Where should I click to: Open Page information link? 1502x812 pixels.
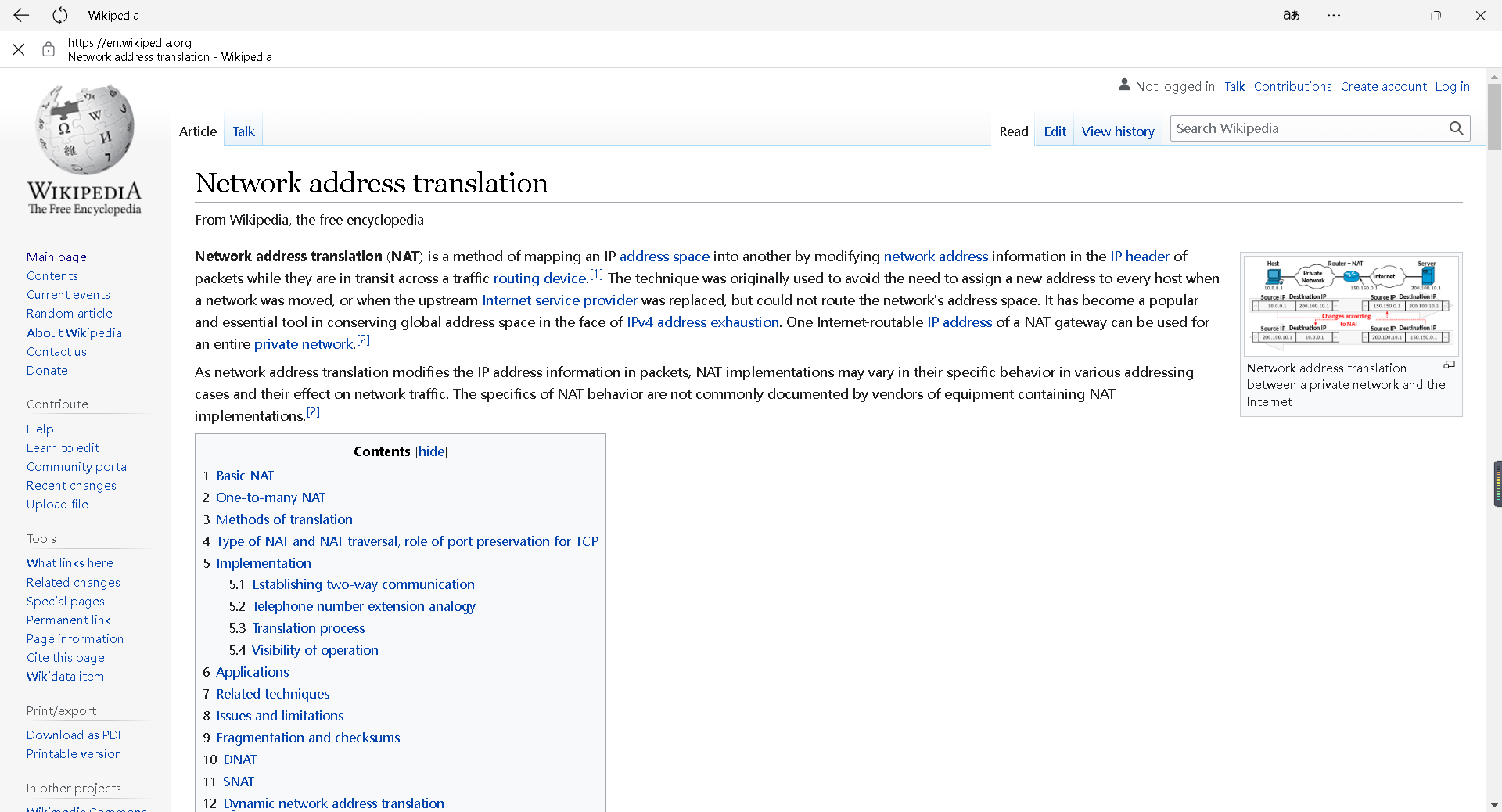point(75,639)
